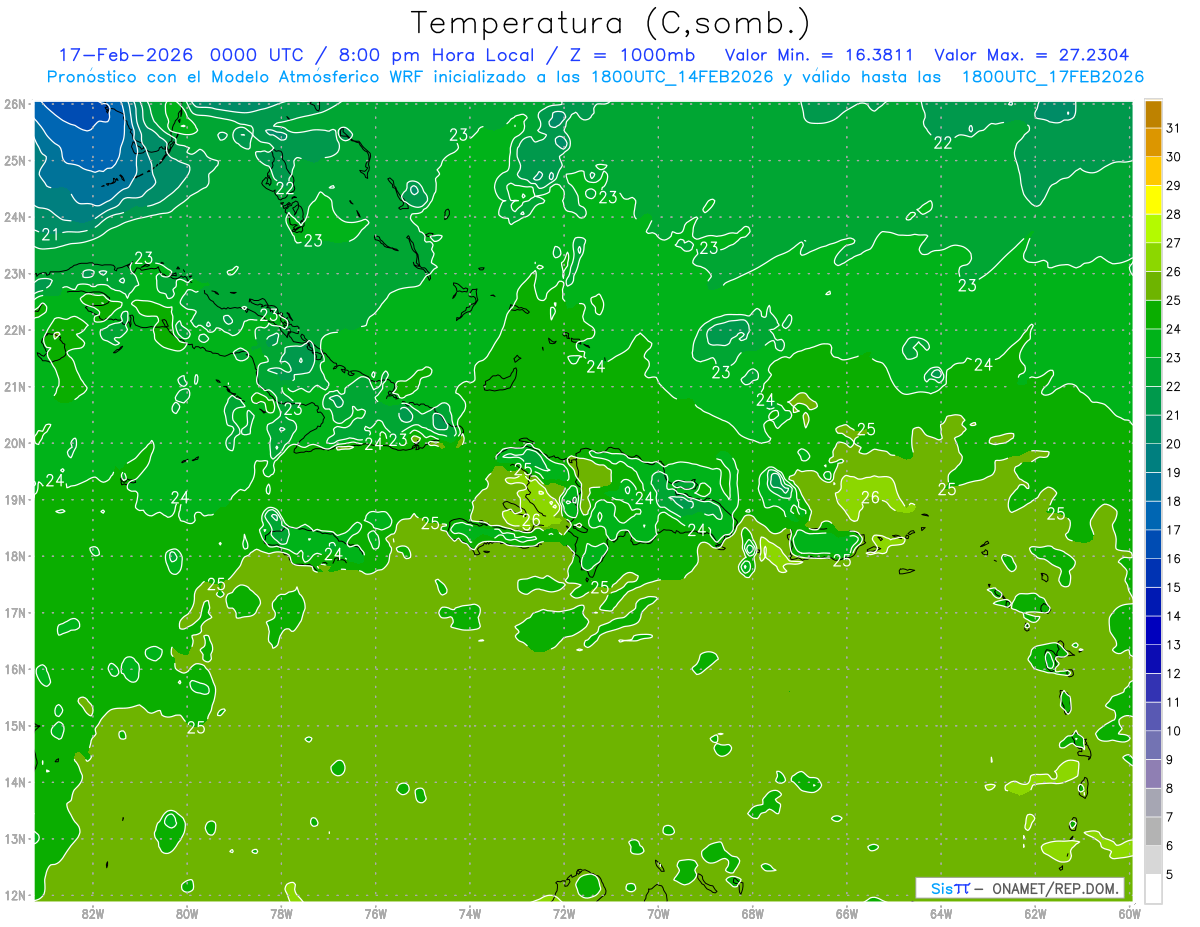Click the 64W longitude axis label
The width and height of the screenshot is (1200, 927).
[x=941, y=913]
